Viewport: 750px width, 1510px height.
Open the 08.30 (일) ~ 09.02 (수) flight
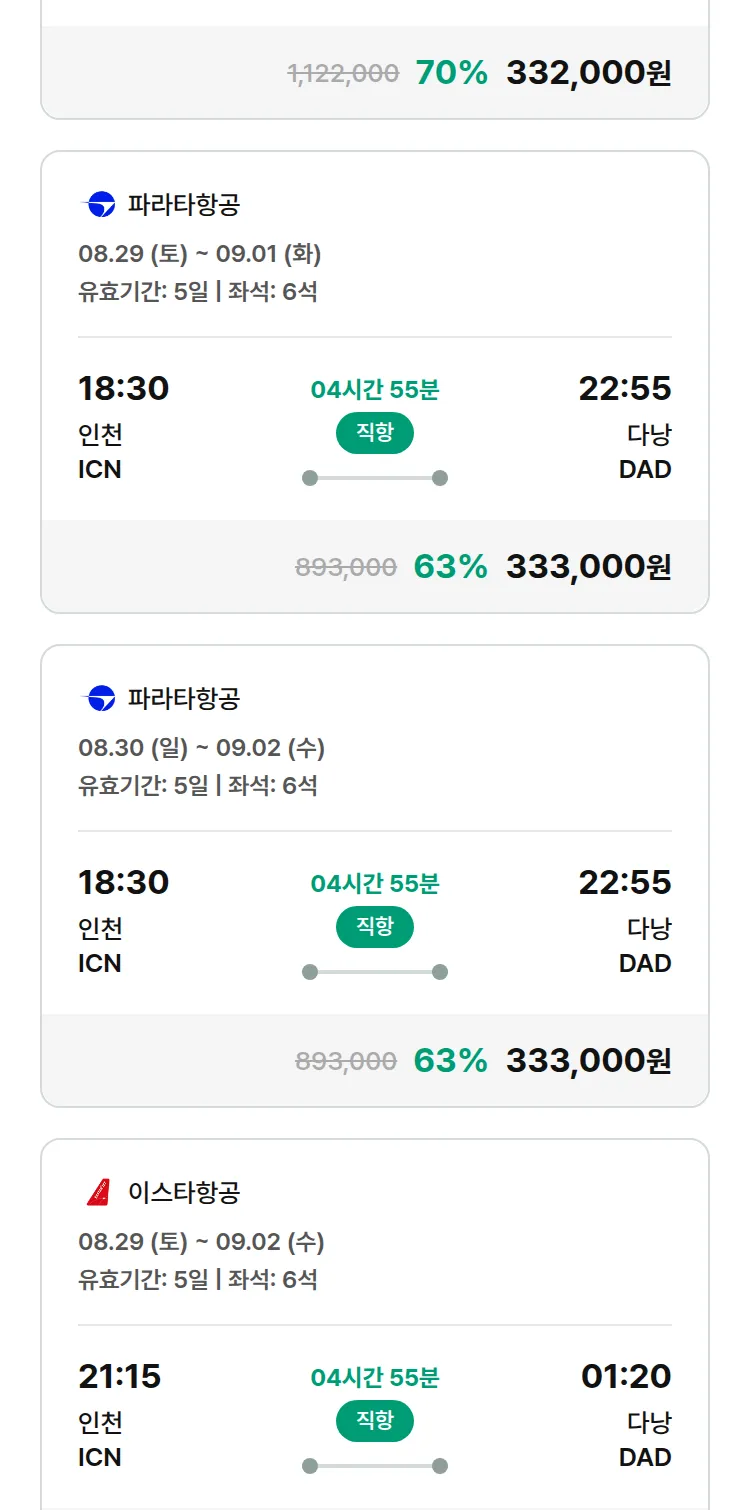point(375,876)
